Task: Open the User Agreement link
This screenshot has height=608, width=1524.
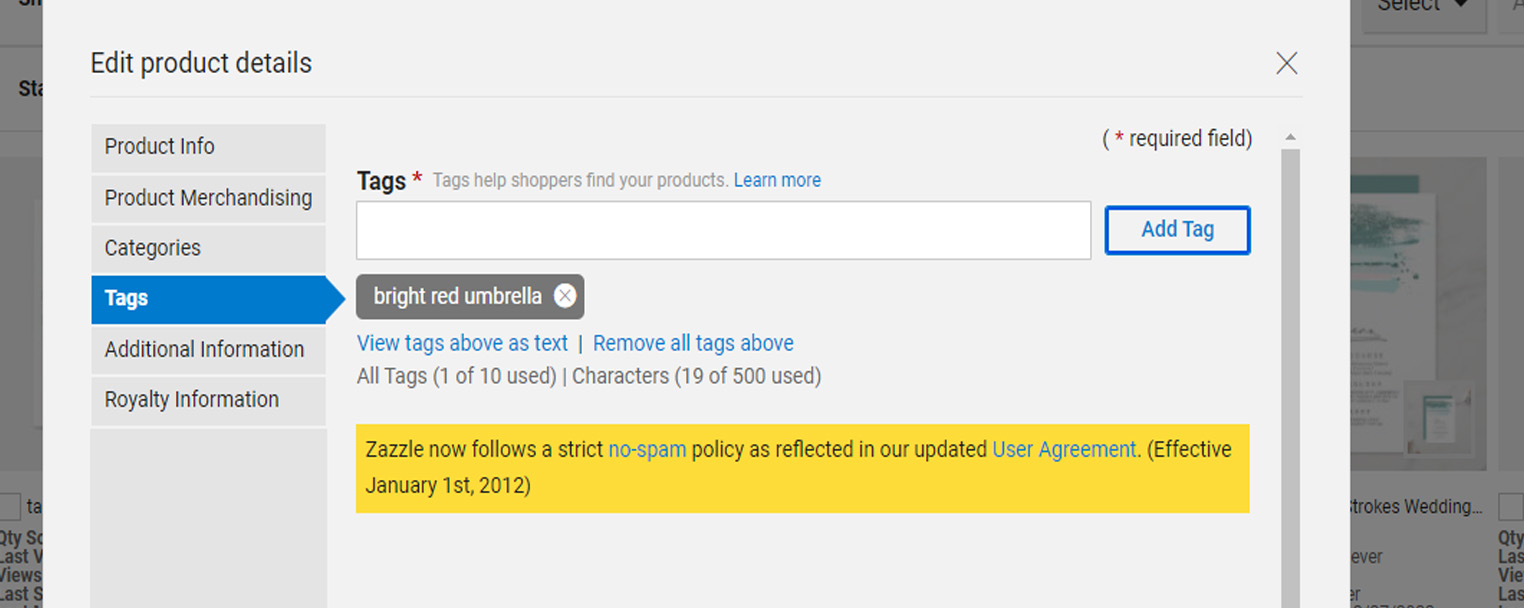Action: click(1064, 449)
